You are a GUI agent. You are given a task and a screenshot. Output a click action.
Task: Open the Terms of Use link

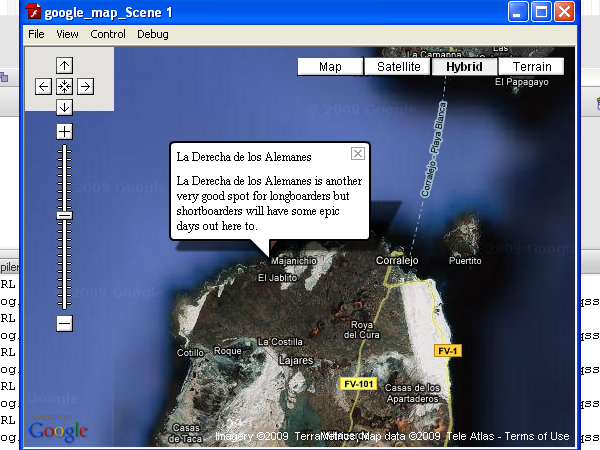pyautogui.click(x=536, y=436)
